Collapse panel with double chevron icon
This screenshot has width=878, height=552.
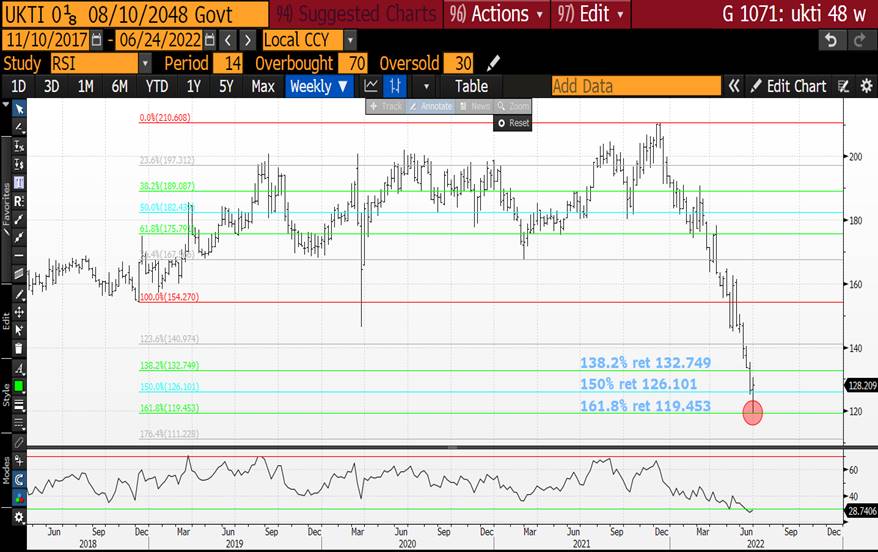[x=734, y=86]
